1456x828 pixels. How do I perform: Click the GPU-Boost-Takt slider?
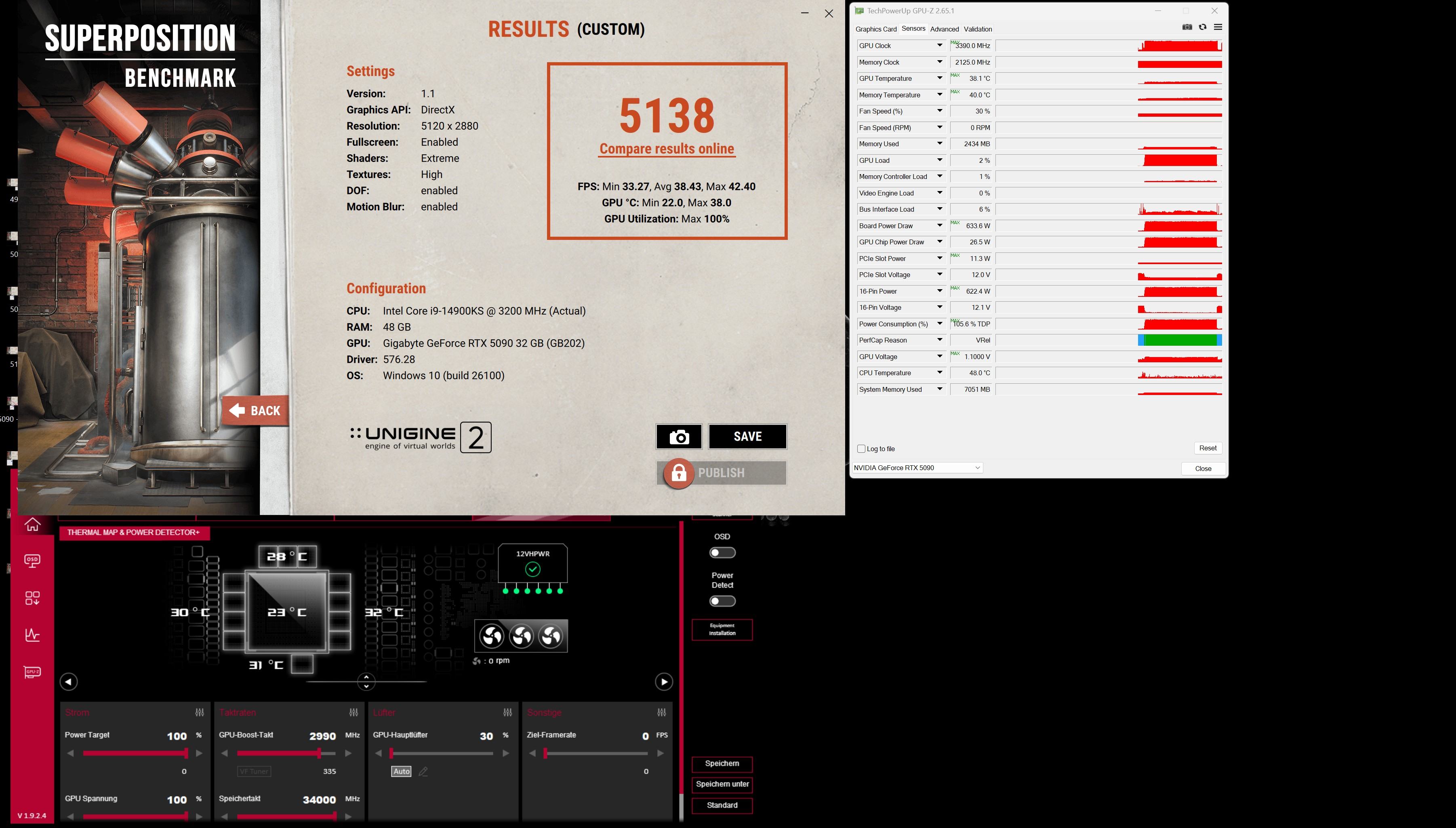(286, 754)
